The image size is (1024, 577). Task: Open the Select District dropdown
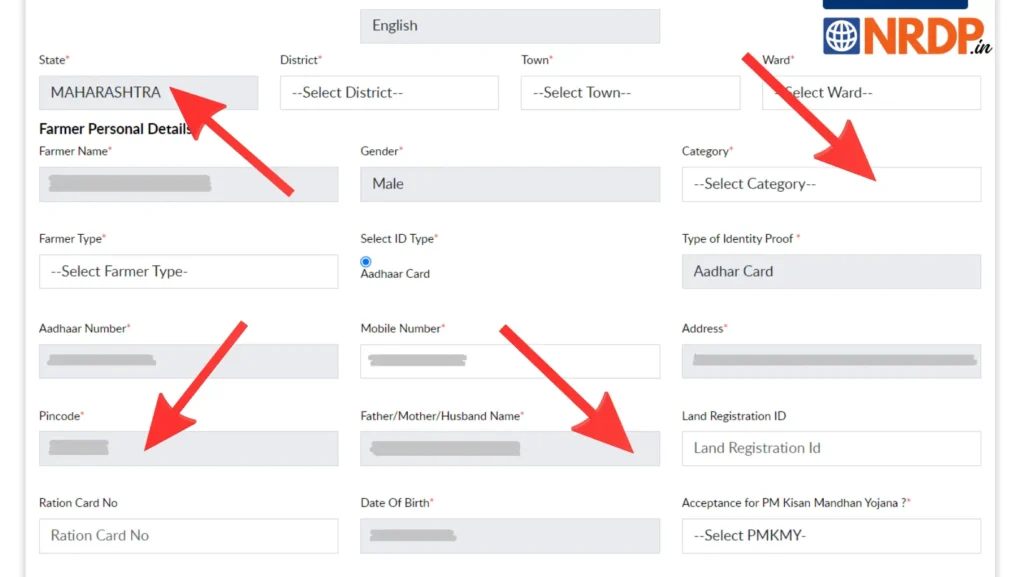389,93
